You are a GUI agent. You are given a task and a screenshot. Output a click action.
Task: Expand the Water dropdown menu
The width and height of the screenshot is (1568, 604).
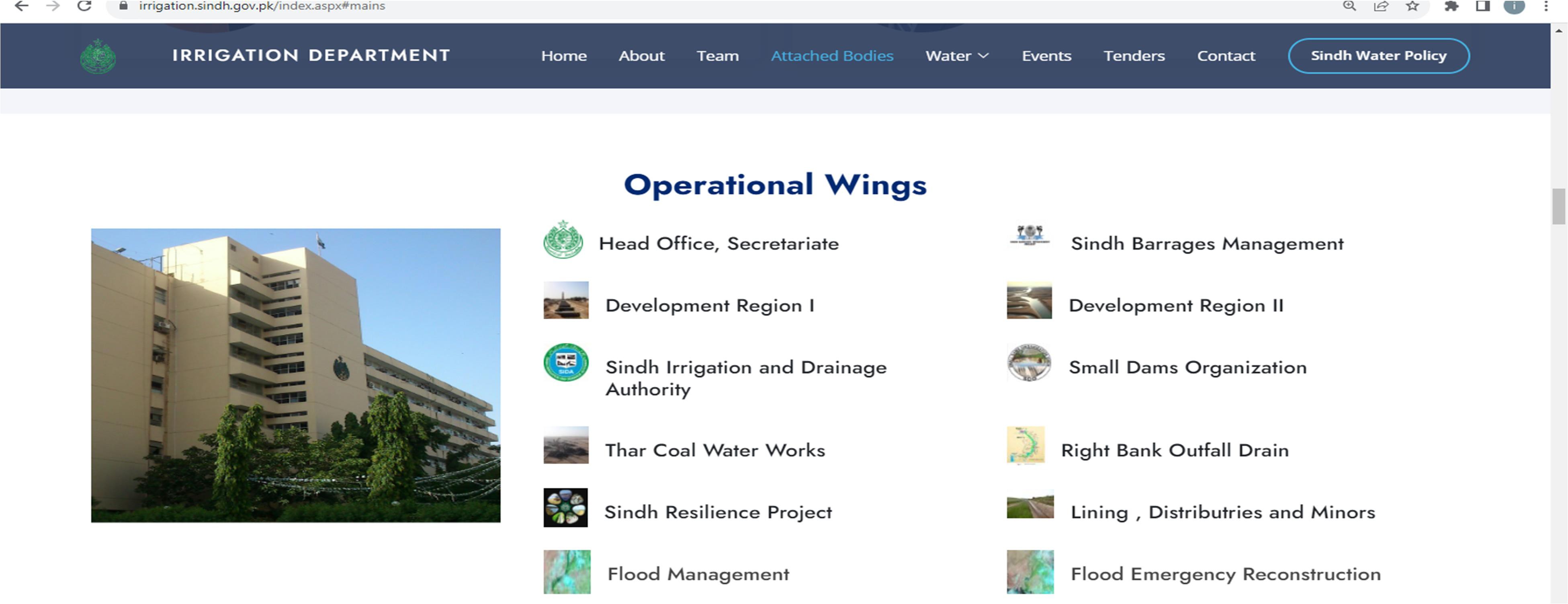coord(956,56)
